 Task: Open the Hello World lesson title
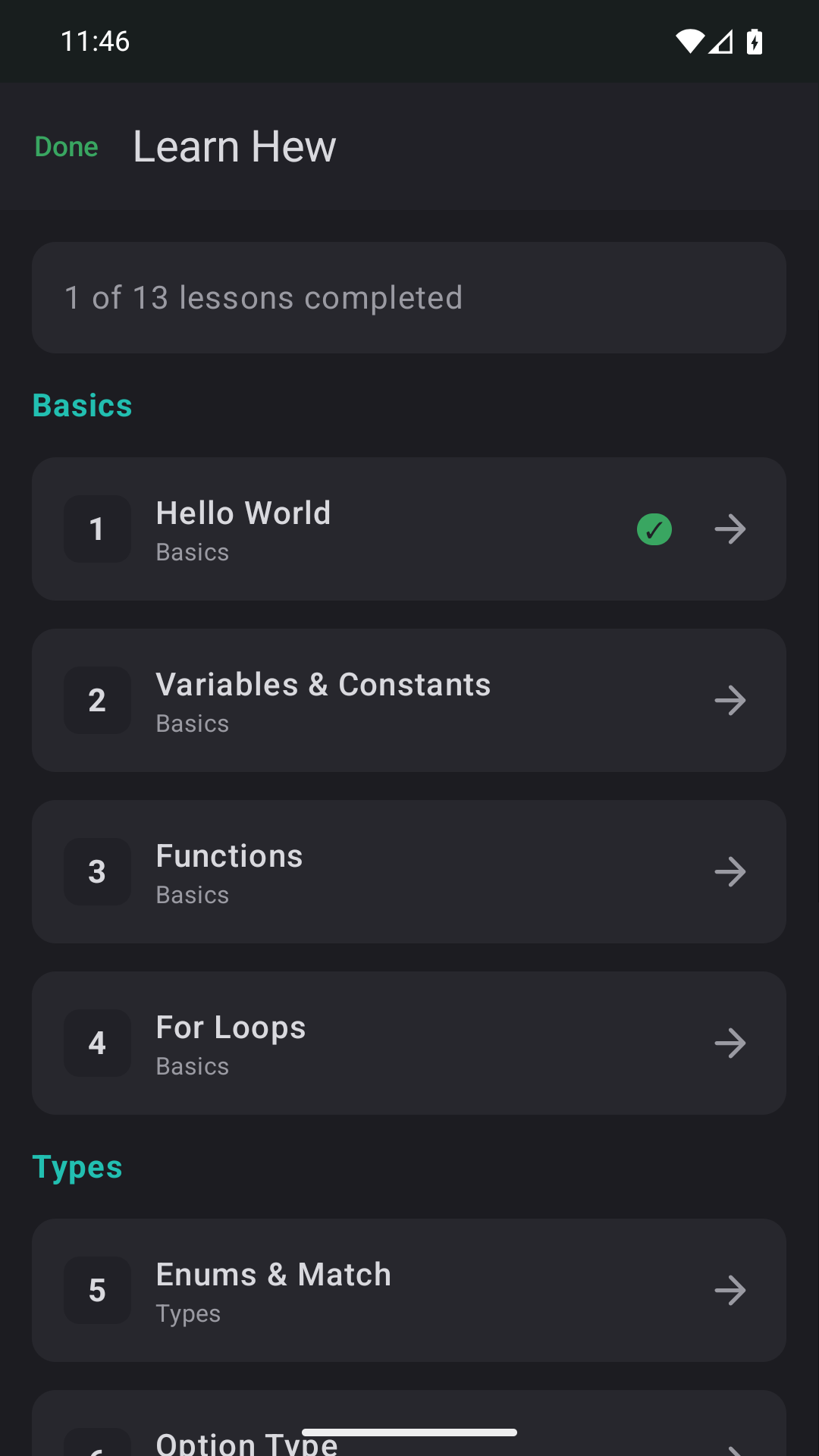coord(243,513)
